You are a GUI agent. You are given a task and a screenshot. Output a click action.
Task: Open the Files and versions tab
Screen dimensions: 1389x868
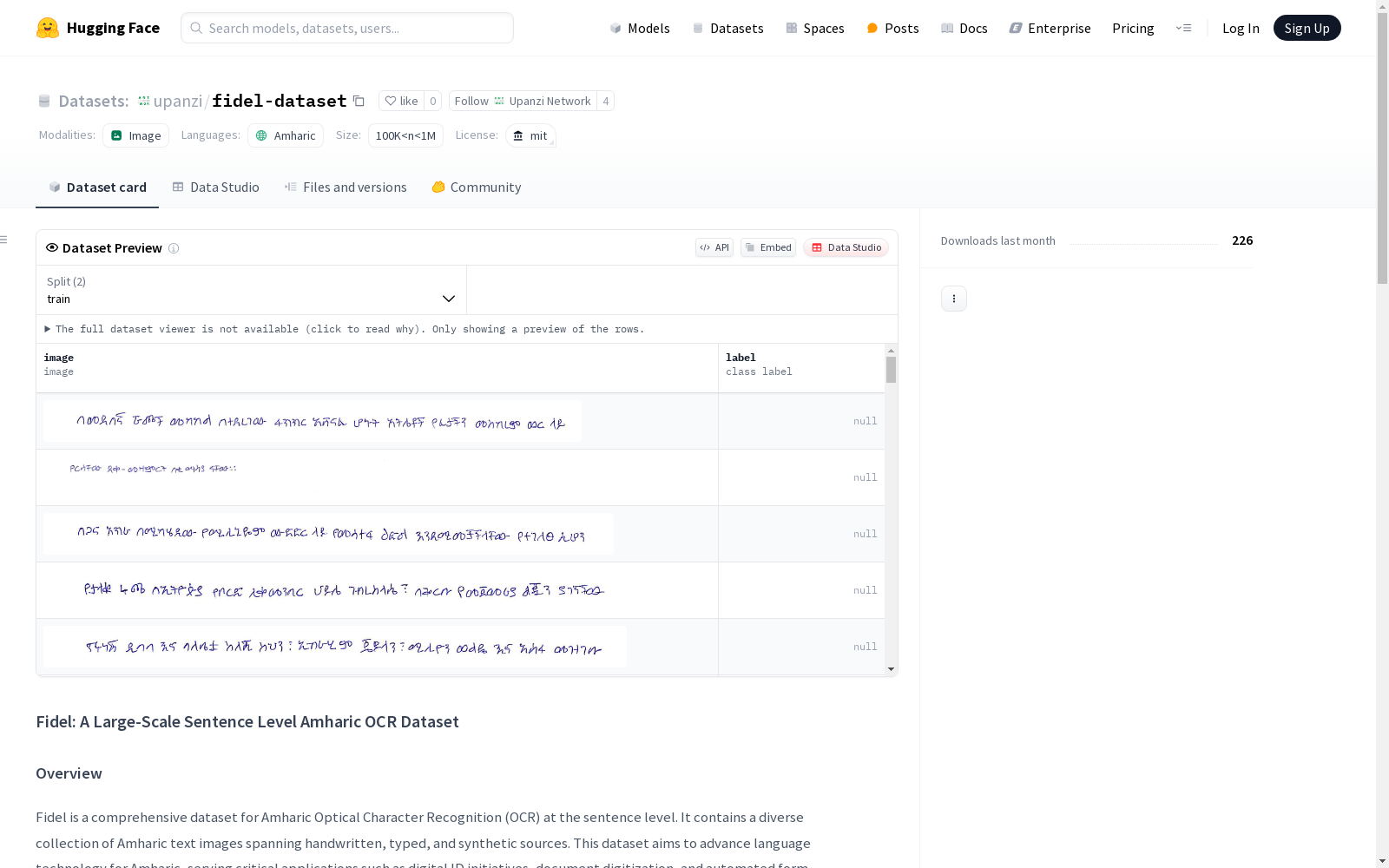[x=346, y=187]
